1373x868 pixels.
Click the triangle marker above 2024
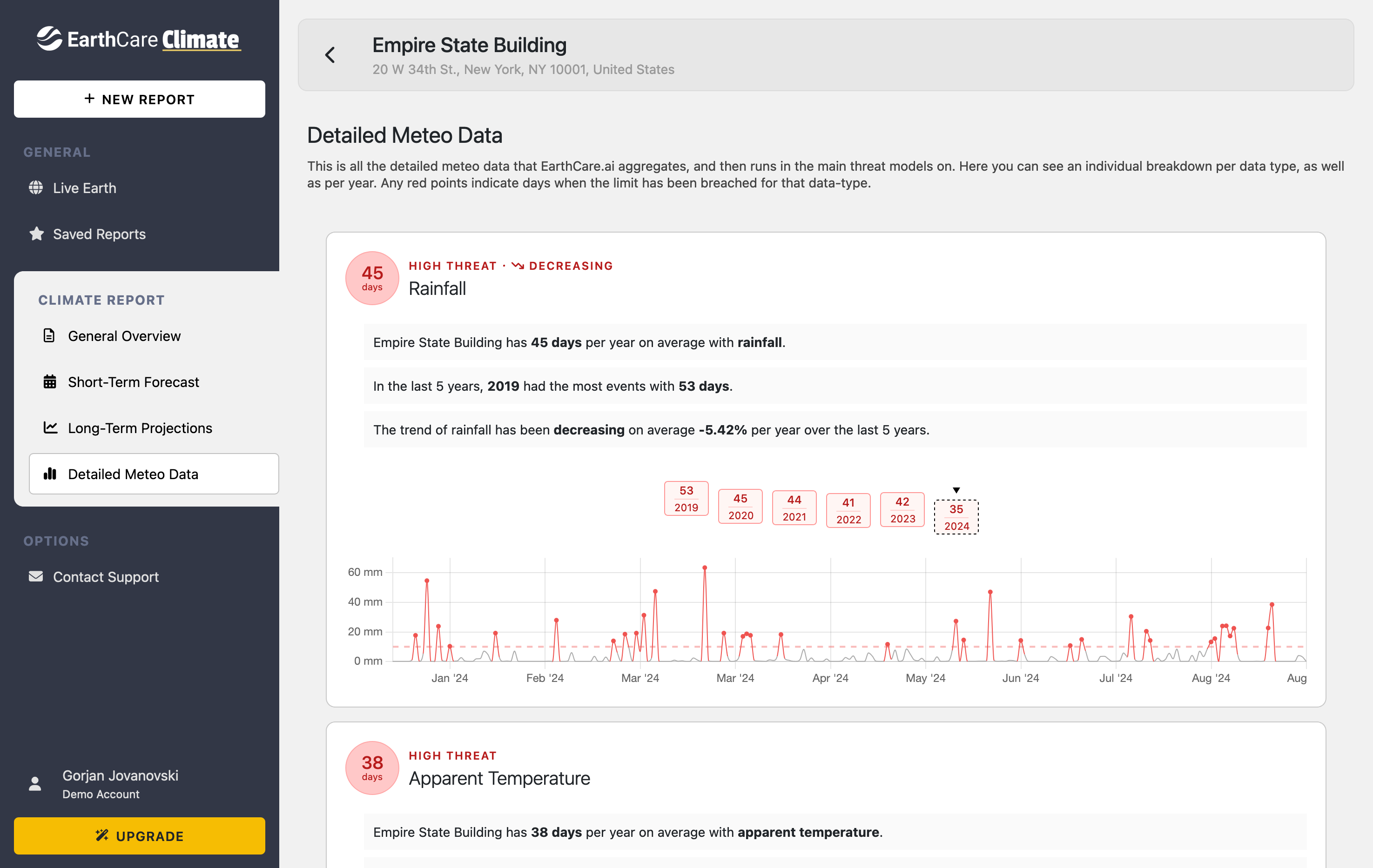(956, 490)
